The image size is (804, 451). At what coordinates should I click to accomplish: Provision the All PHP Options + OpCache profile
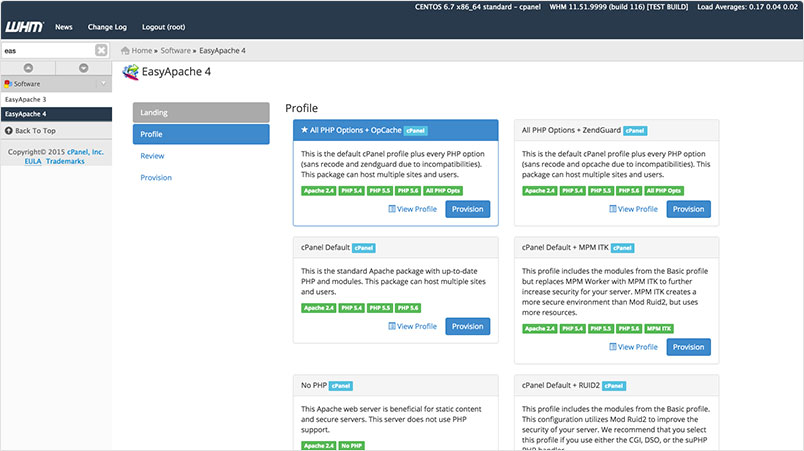pos(468,209)
